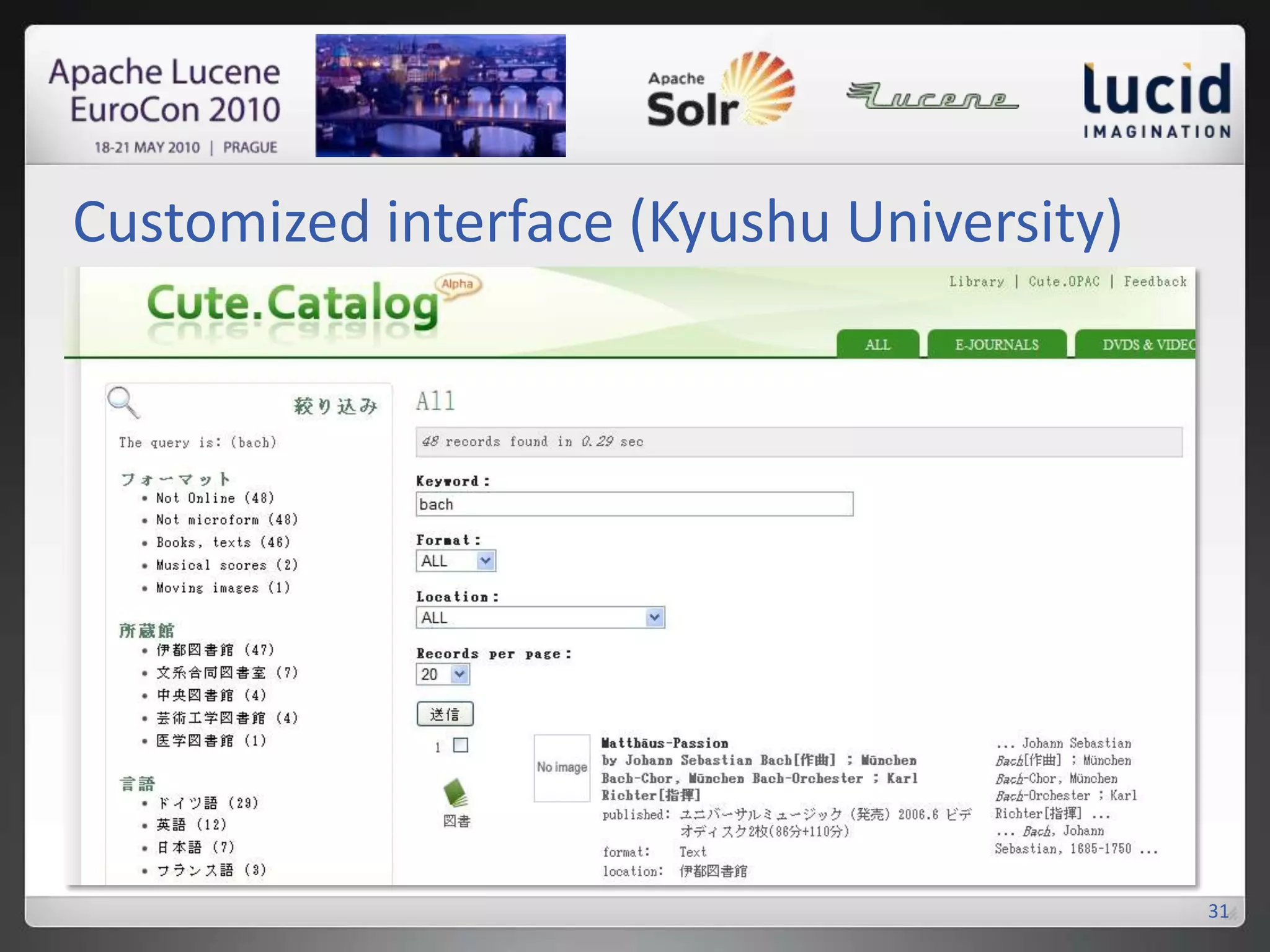Click the 絞り込み heading
Image resolution: width=1270 pixels, height=952 pixels.
click(335, 407)
